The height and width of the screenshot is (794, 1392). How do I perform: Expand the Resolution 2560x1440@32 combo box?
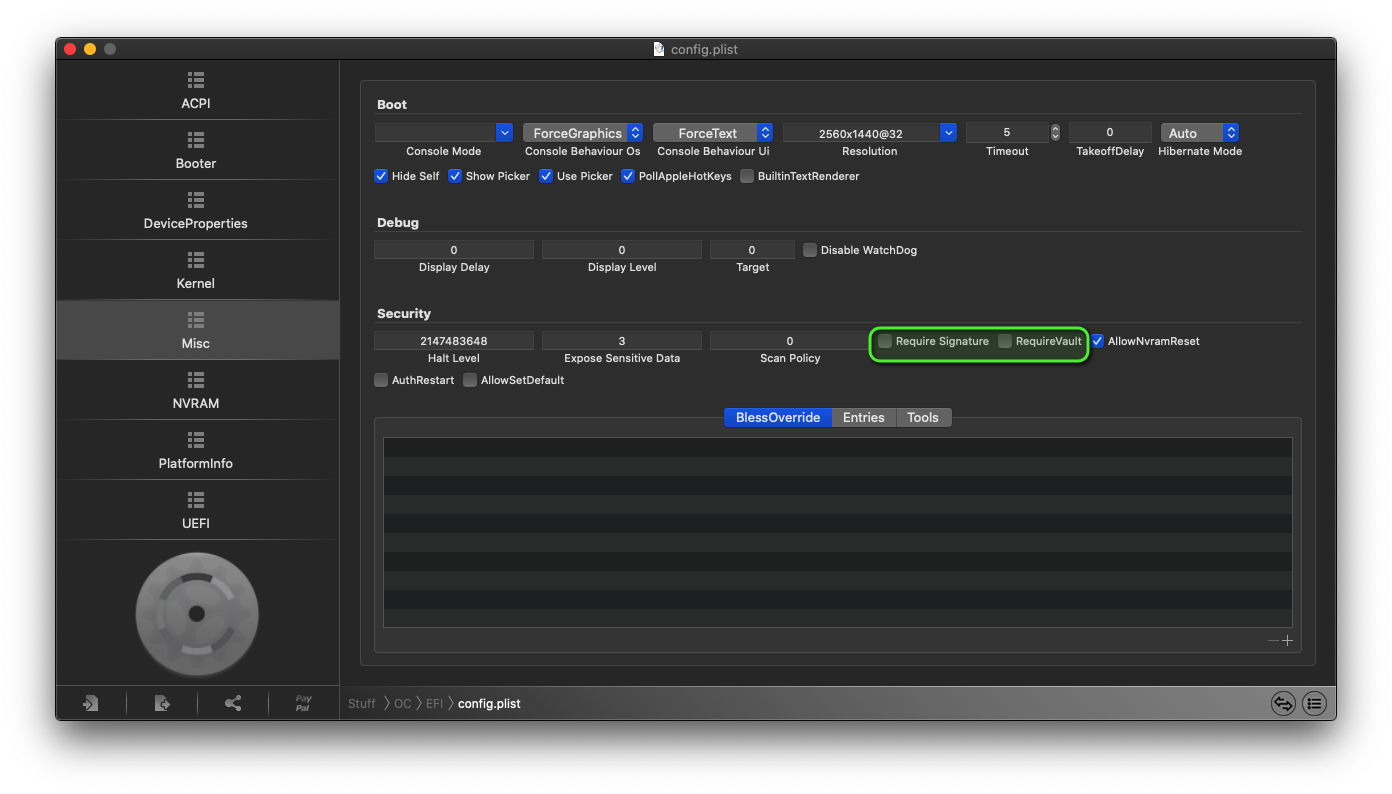(x=948, y=133)
